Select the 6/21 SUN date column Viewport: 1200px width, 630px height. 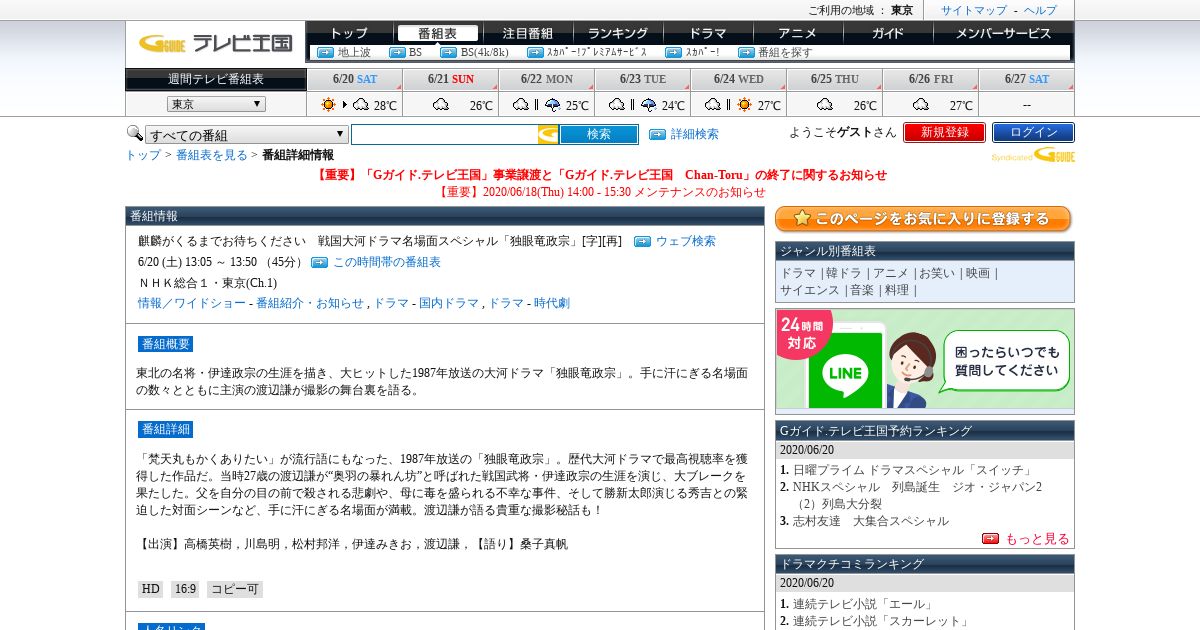[450, 79]
